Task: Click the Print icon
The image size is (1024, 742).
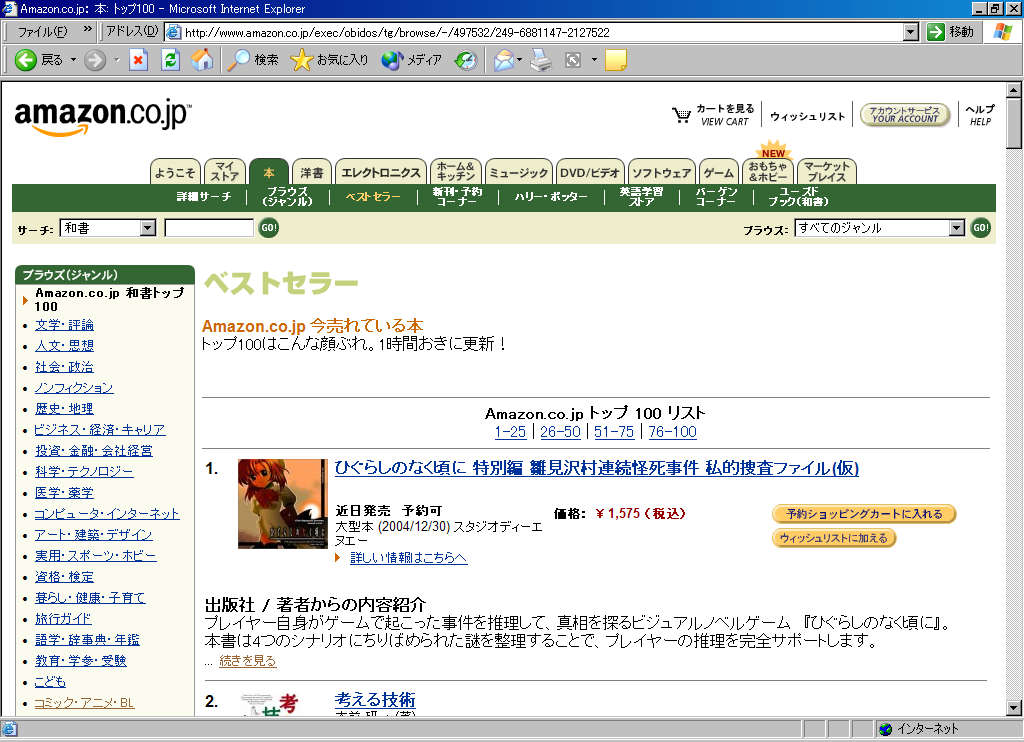Action: pyautogui.click(x=541, y=60)
